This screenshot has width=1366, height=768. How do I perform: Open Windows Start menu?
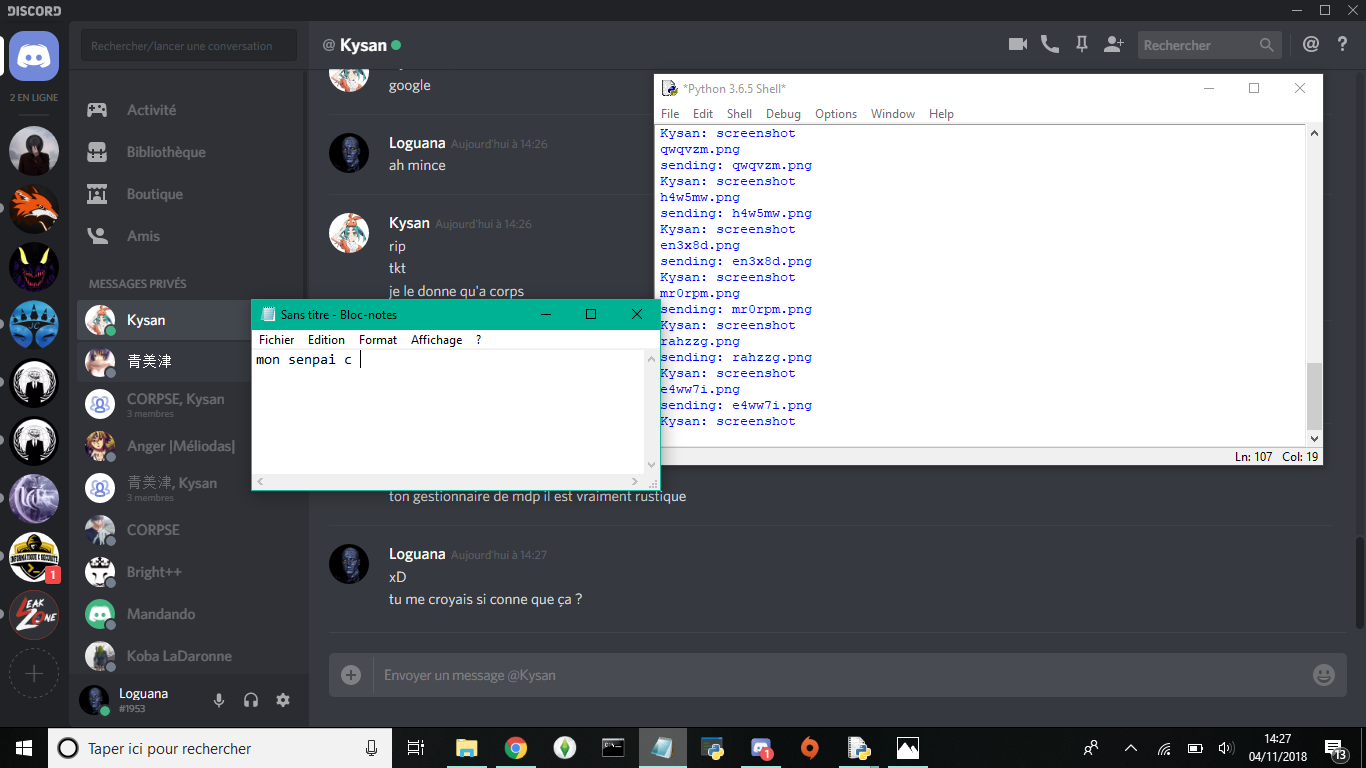24,748
